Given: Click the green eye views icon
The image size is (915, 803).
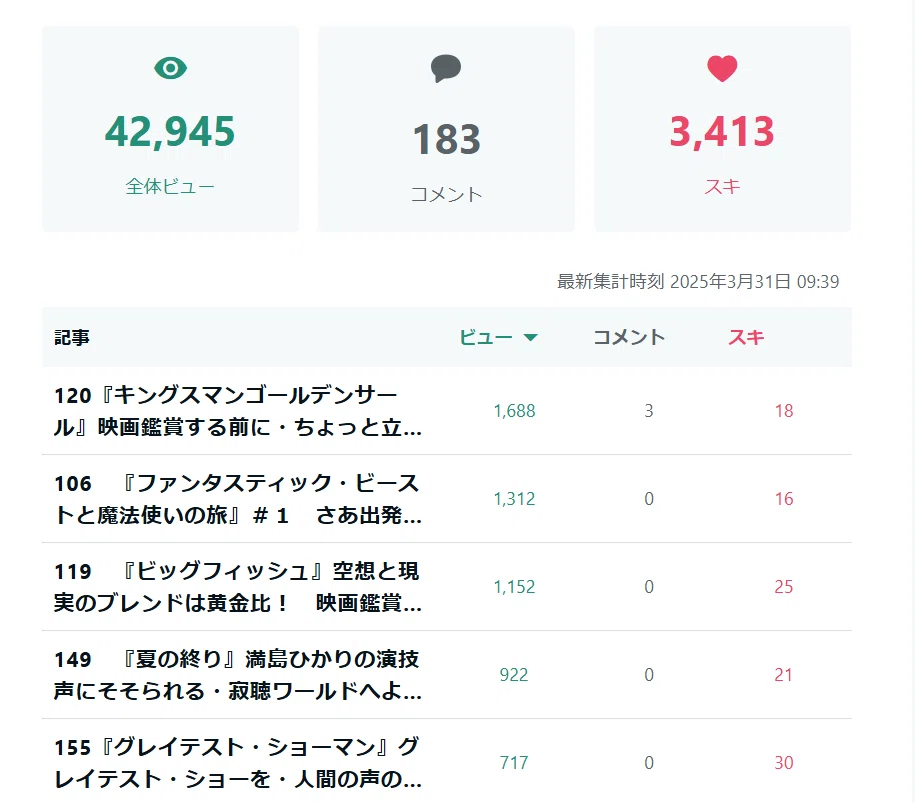Looking at the screenshot, I should point(170,68).
